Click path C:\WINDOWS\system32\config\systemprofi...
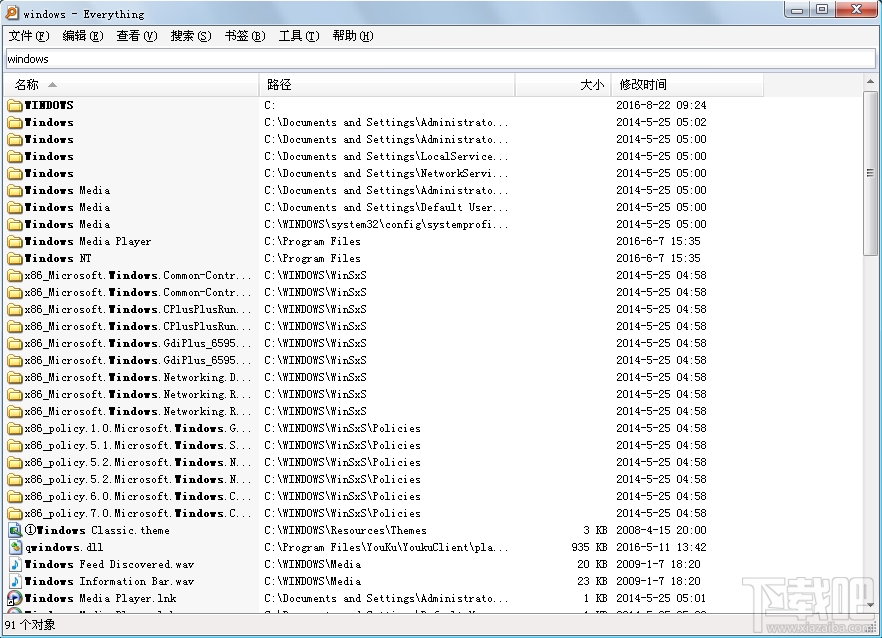 [386, 224]
